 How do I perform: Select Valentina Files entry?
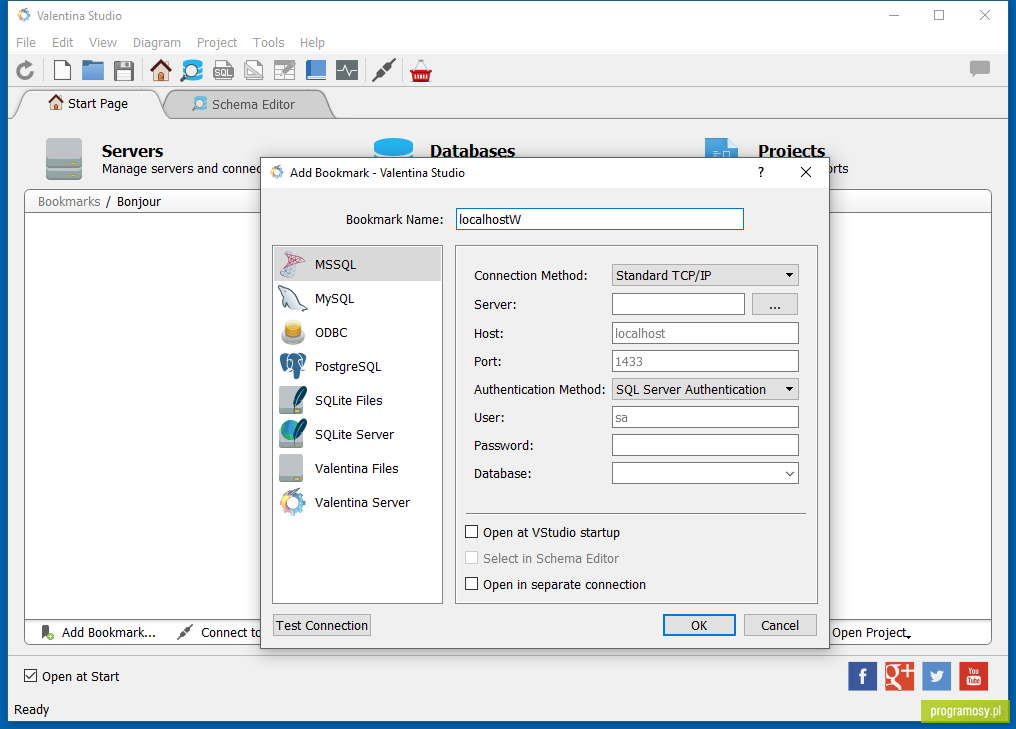click(x=358, y=469)
